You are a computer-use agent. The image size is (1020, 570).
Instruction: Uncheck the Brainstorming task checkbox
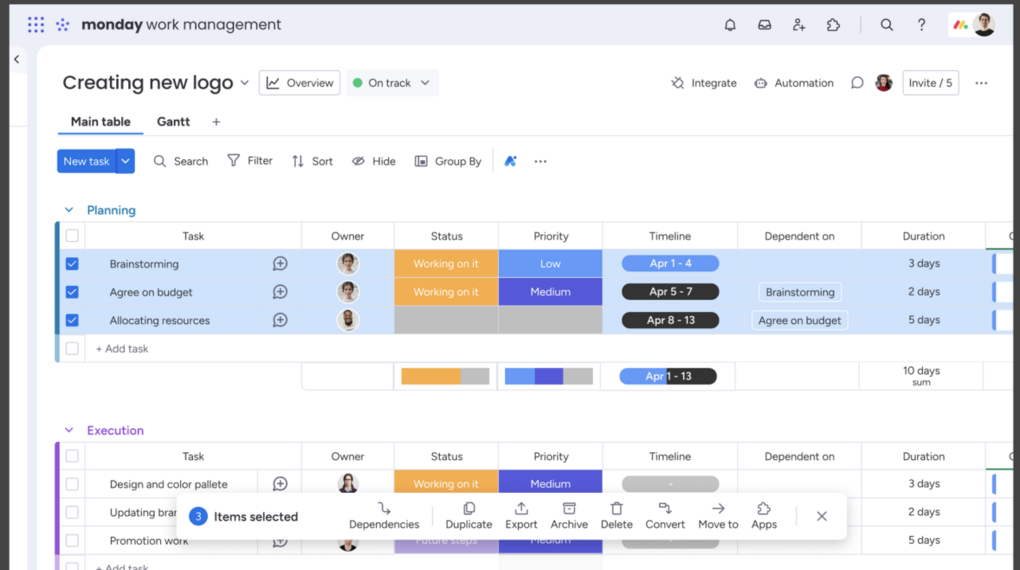click(72, 264)
